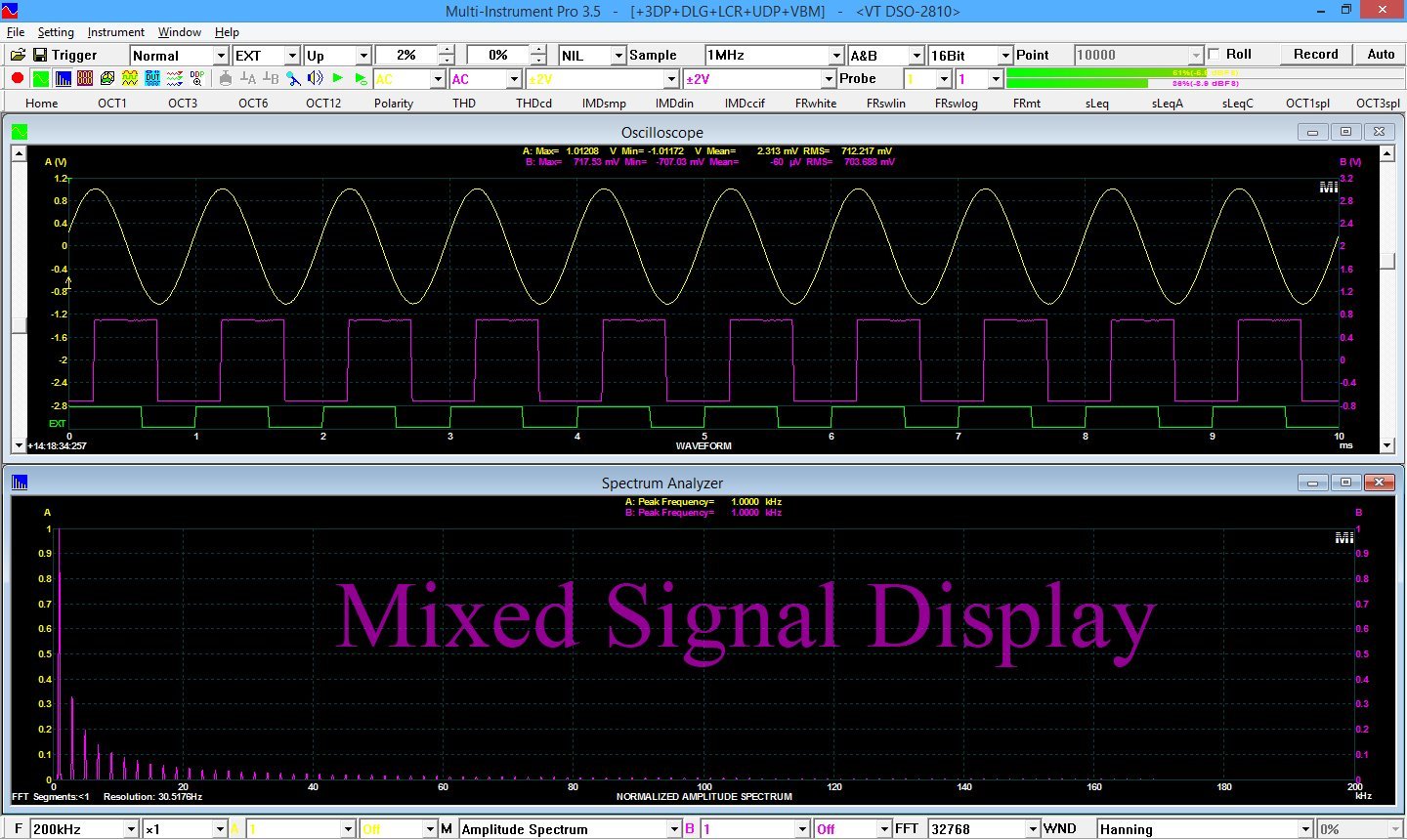Viewport: 1407px width, 840px height.
Task: Open the Hanning window function dropdown
Action: [1304, 829]
